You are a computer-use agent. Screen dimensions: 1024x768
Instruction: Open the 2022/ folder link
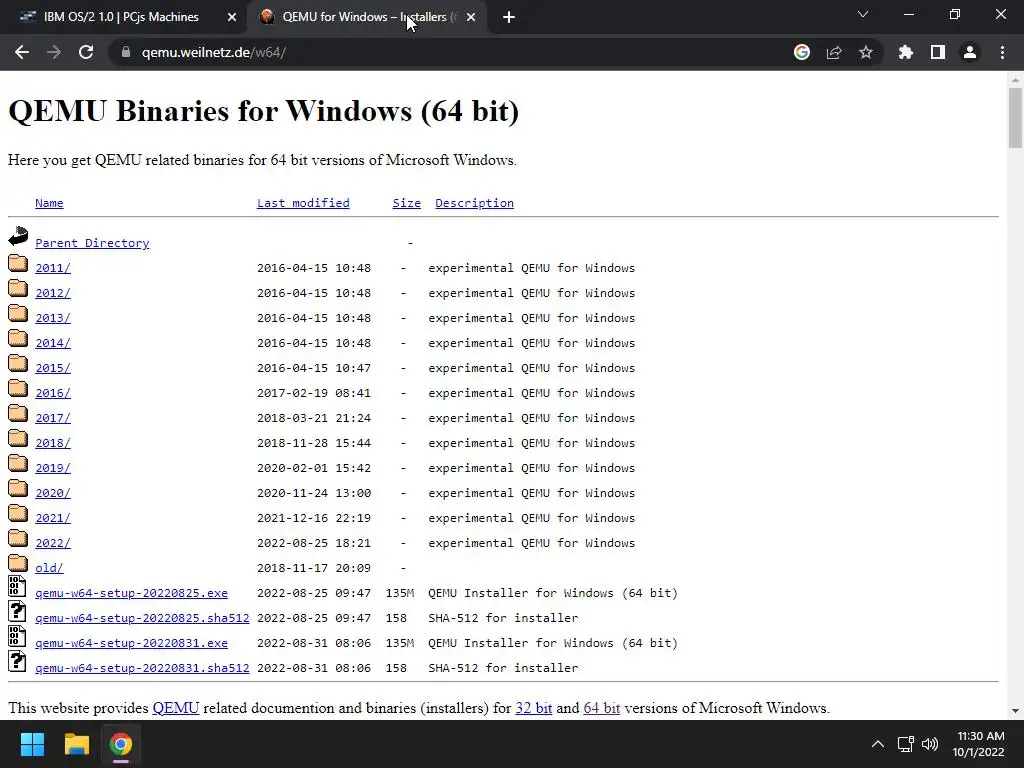53,543
